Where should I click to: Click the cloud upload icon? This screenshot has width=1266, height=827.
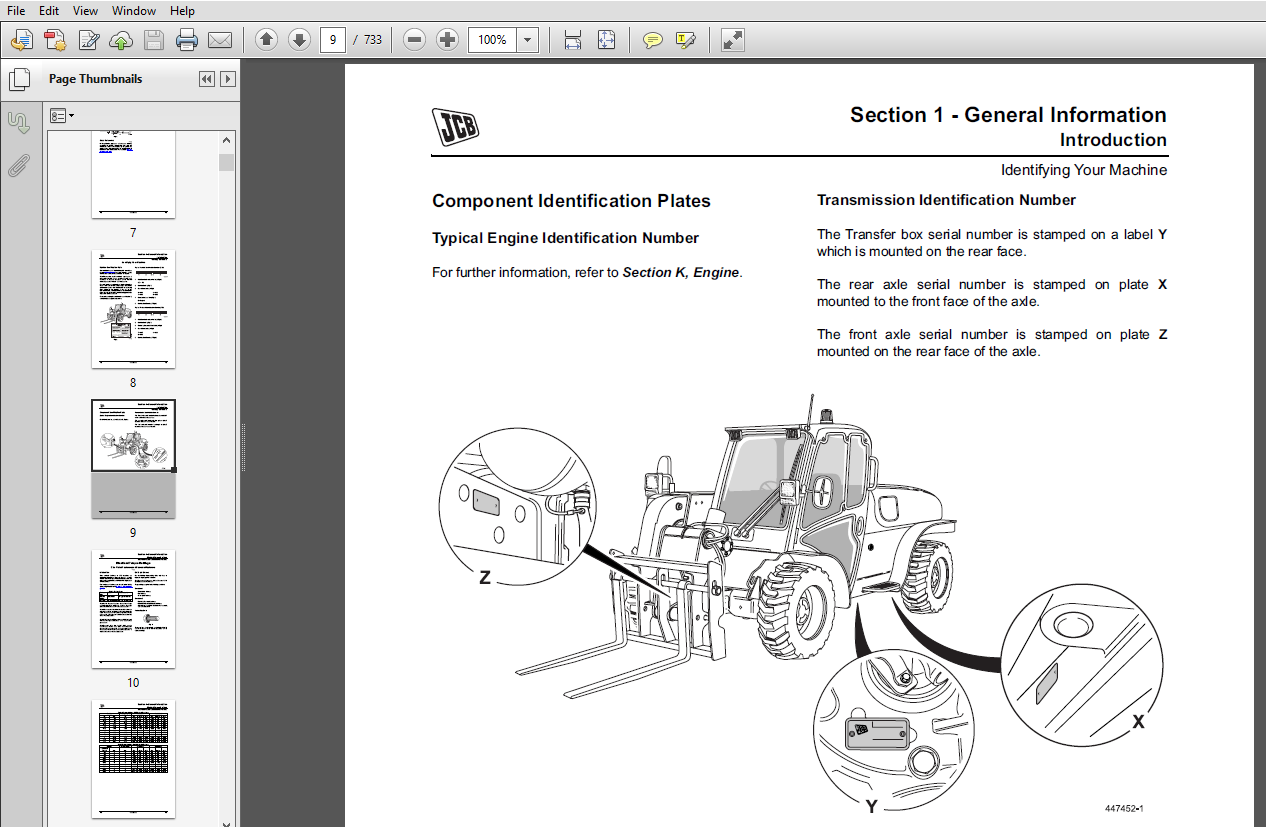click(x=121, y=40)
